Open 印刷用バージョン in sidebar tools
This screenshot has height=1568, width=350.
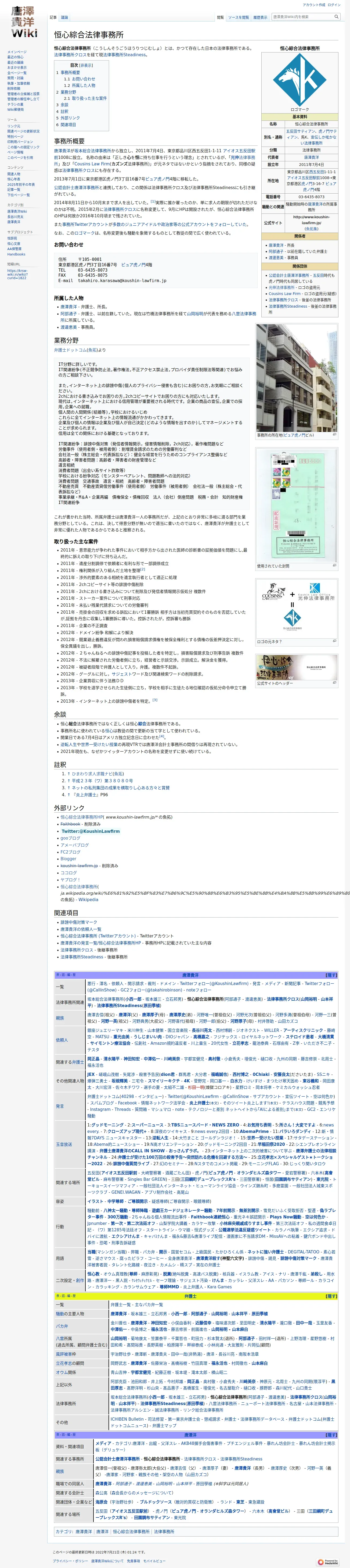click(x=20, y=142)
